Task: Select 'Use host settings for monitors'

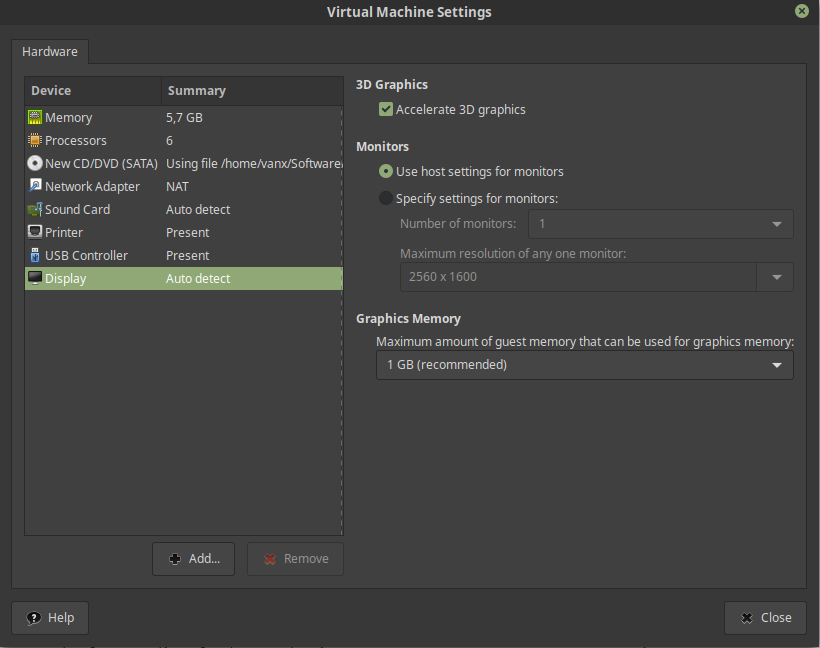Action: [385, 172]
